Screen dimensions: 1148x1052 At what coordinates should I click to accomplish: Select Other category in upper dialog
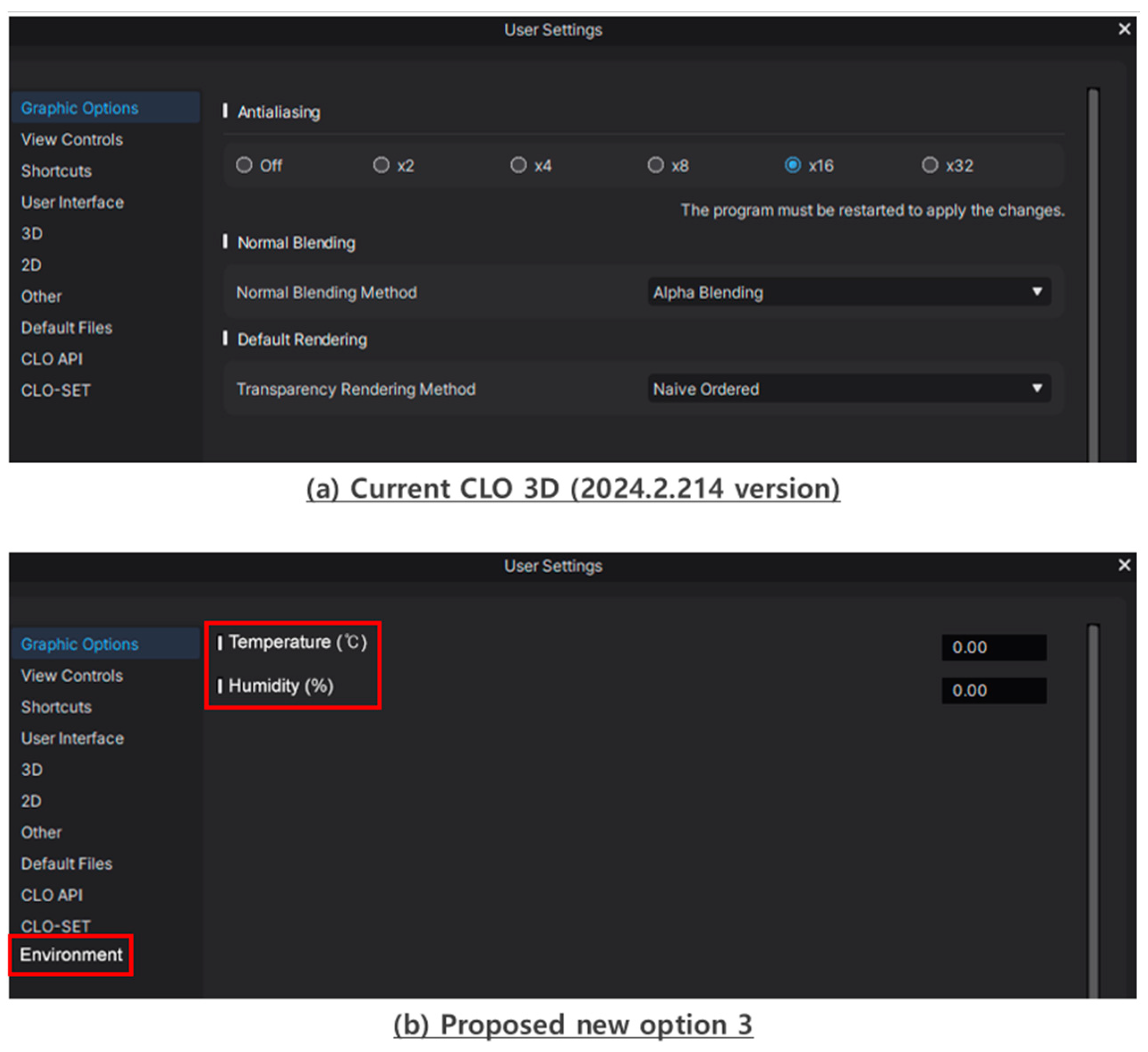(x=41, y=296)
